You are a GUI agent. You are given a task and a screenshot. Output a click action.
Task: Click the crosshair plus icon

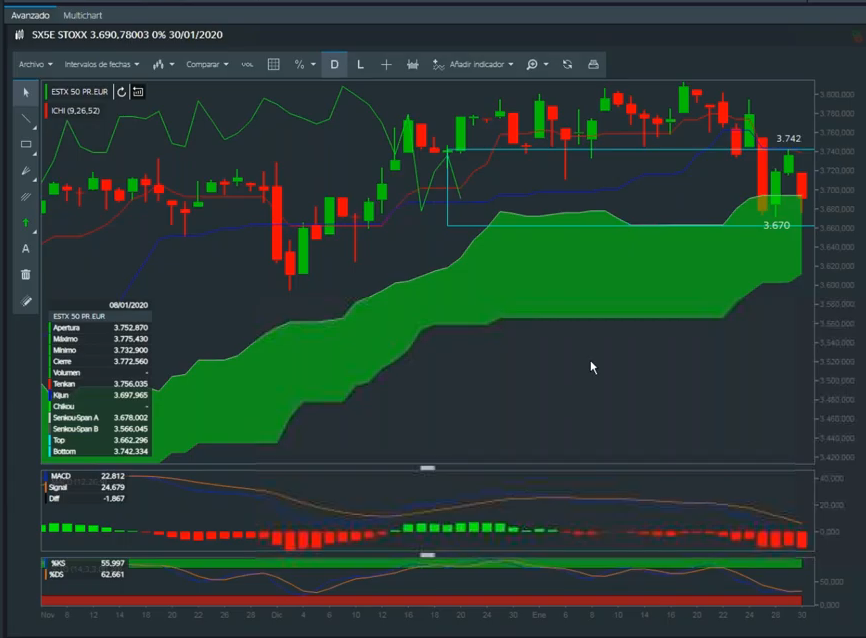[386, 65]
